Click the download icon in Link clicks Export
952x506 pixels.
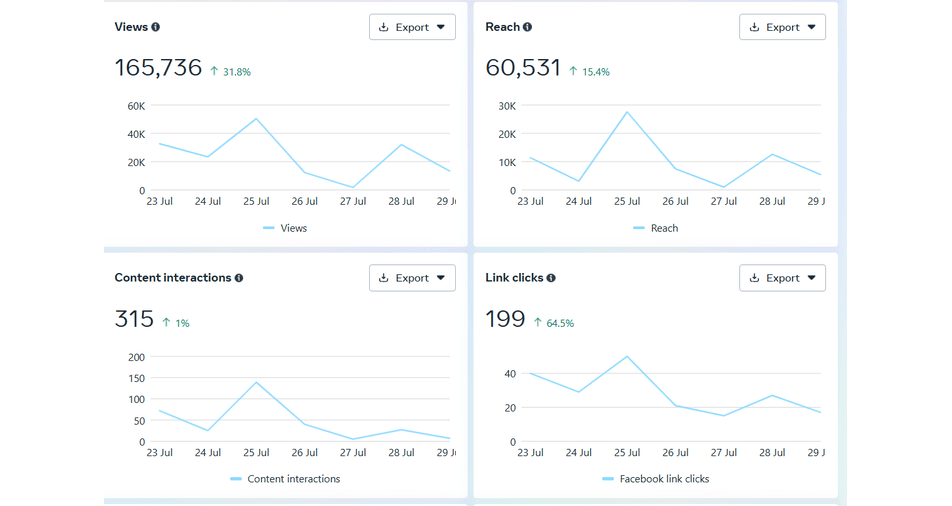coord(754,278)
